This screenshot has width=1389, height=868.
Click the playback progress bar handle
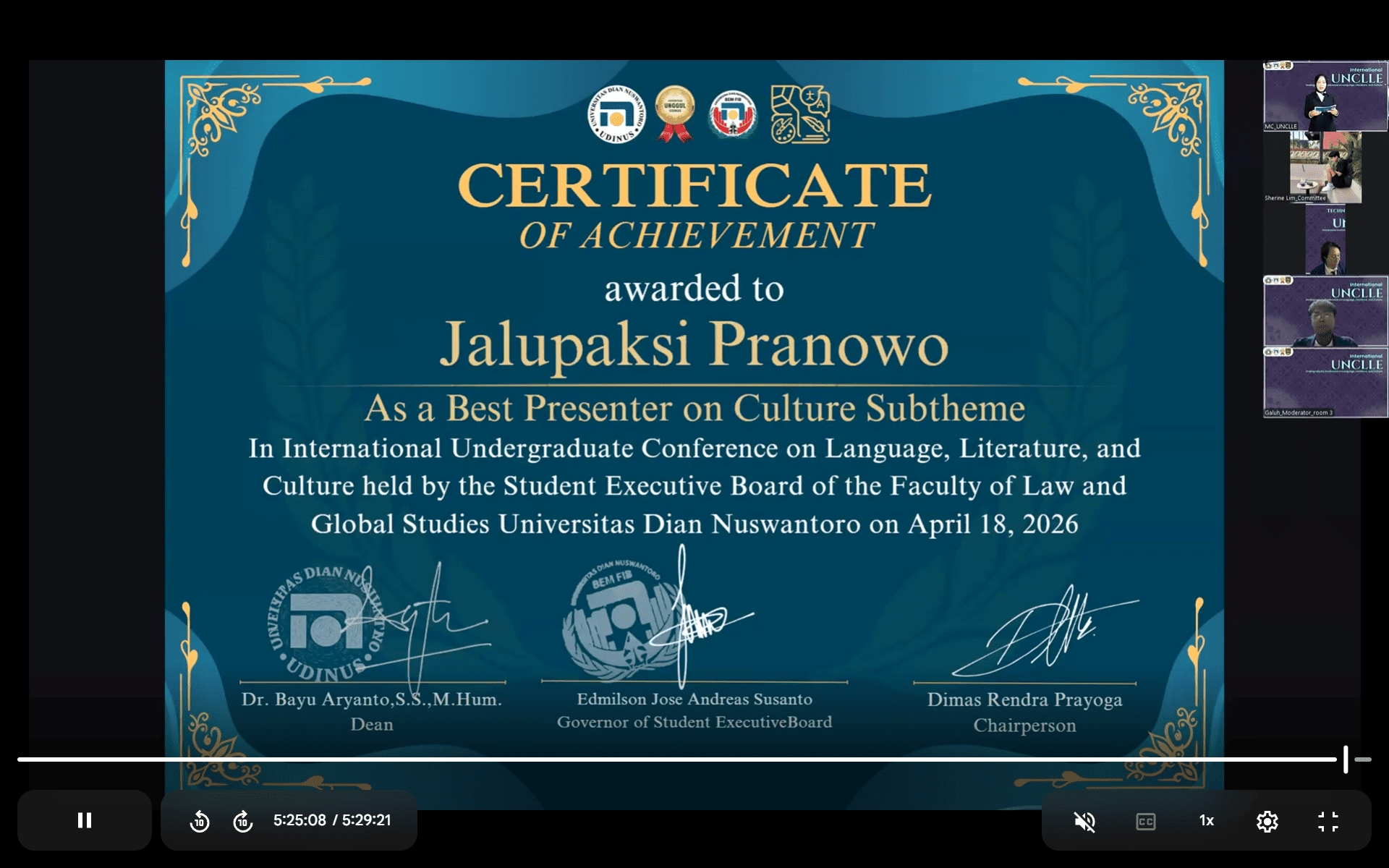1346,759
